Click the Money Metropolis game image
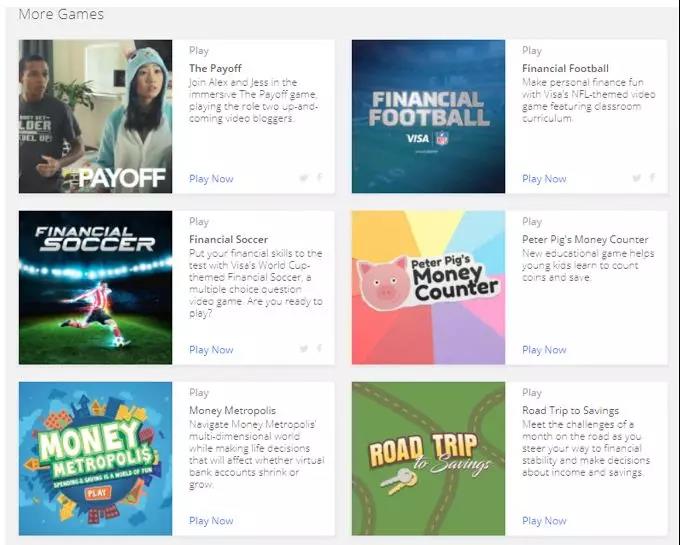The height and width of the screenshot is (545, 680). pyautogui.click(x=95, y=458)
